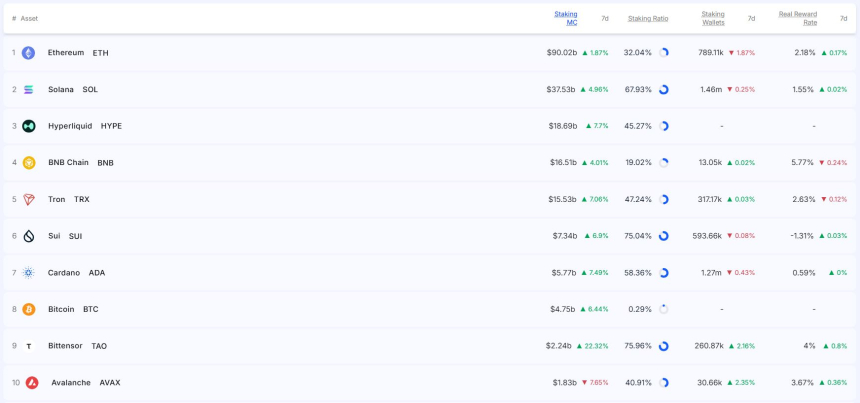This screenshot has height=403, width=860.
Task: Open the Bitcoin asset name
Action: [61, 309]
